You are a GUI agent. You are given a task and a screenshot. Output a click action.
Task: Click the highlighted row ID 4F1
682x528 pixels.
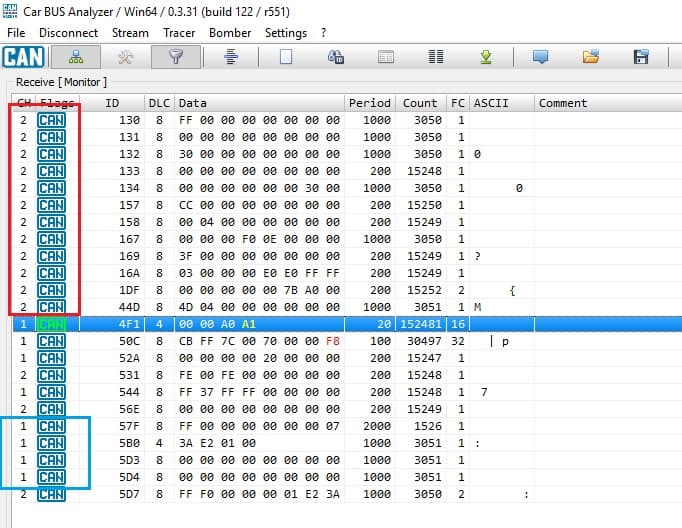coord(347,324)
